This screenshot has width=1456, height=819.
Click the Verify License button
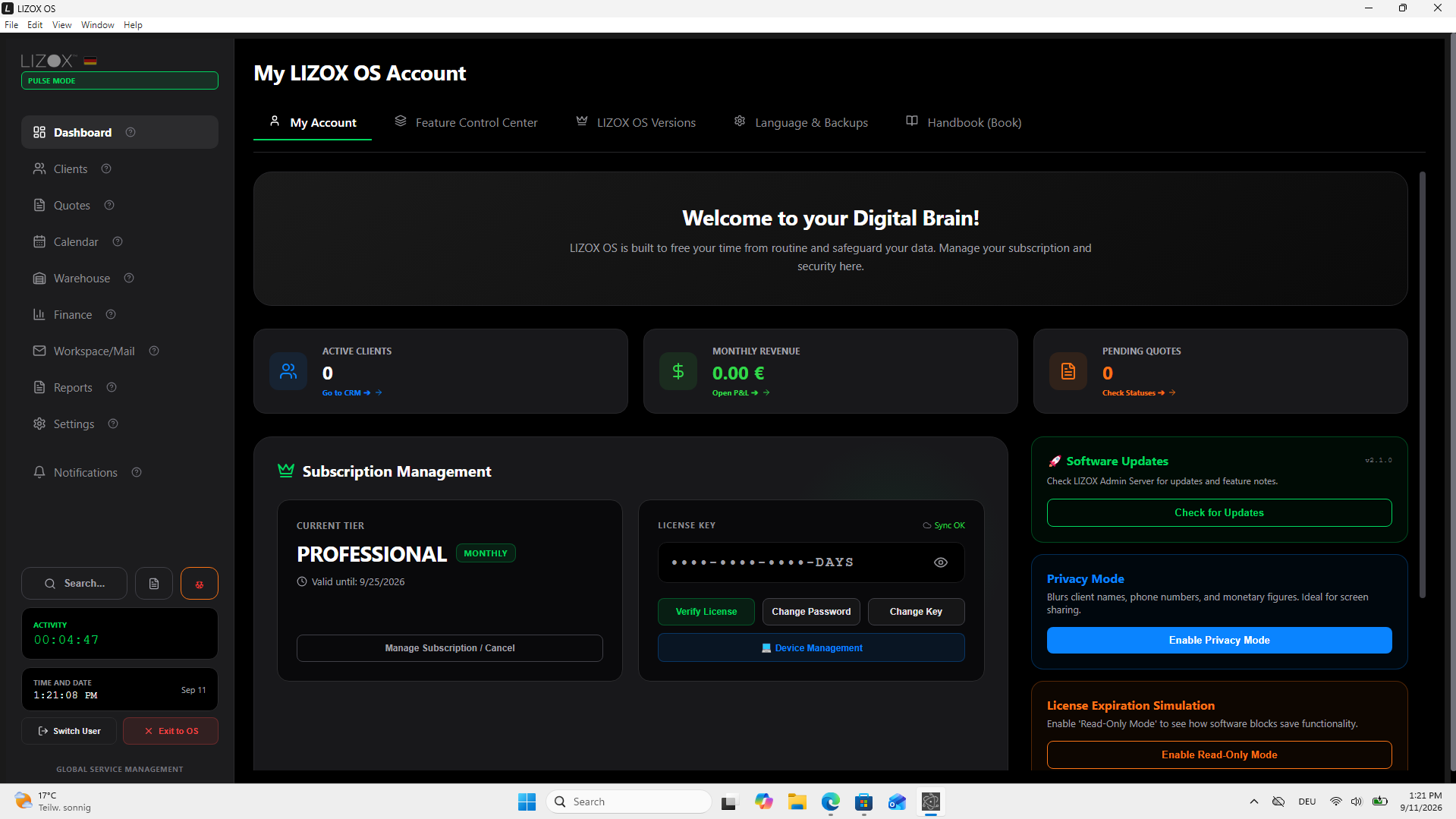706,612
